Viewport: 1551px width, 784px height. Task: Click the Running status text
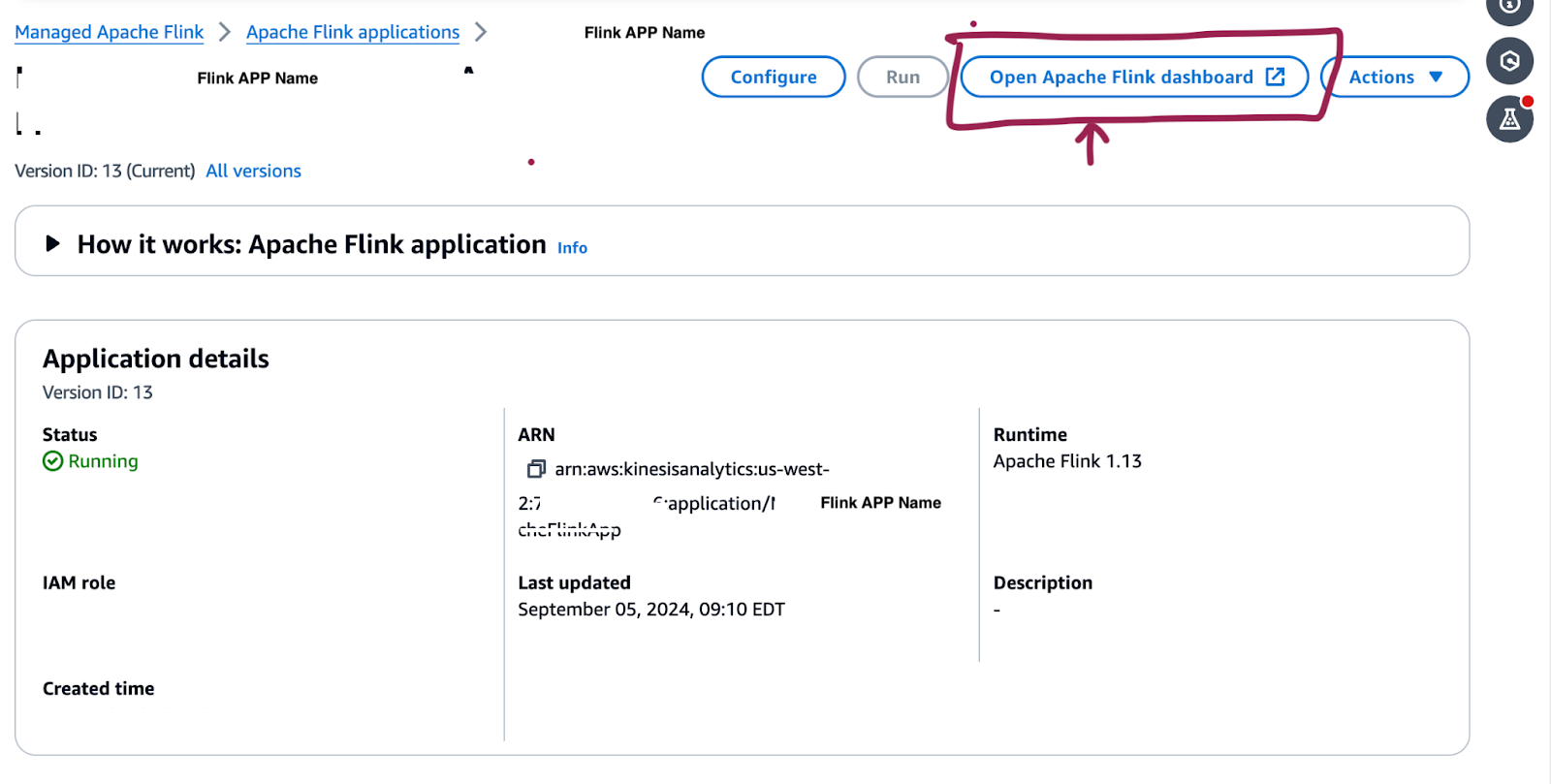[103, 461]
